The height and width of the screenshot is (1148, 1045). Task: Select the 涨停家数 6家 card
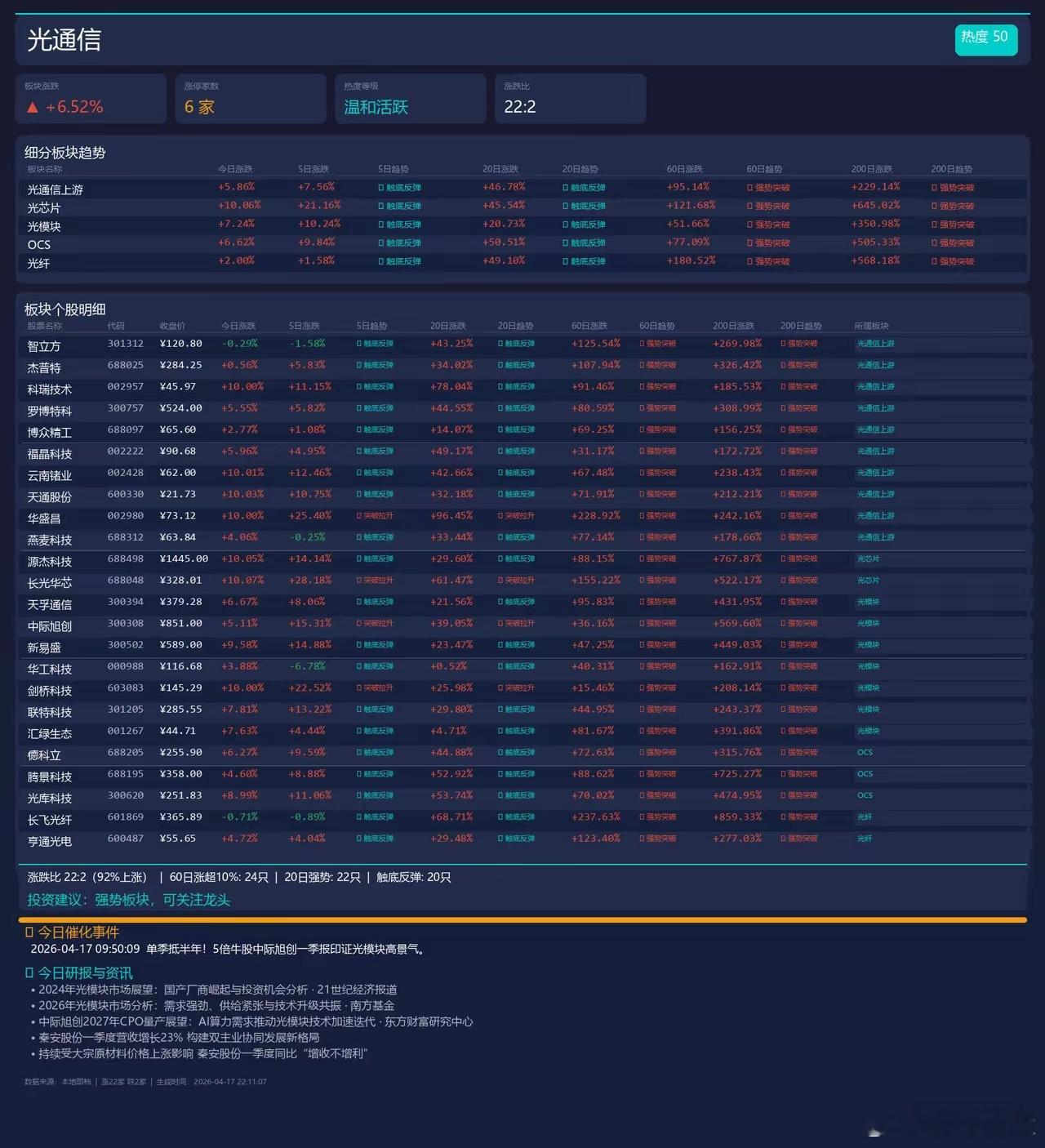(x=251, y=98)
